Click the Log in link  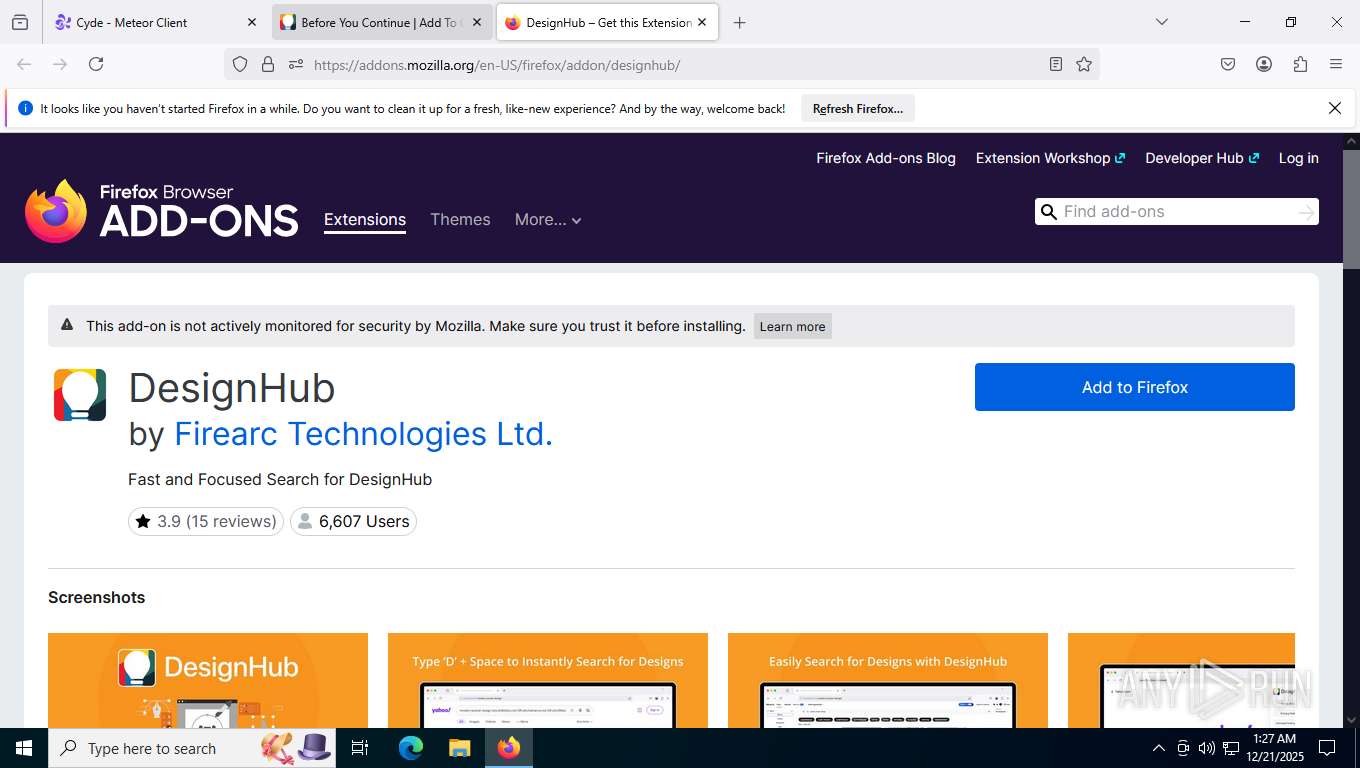point(1298,158)
